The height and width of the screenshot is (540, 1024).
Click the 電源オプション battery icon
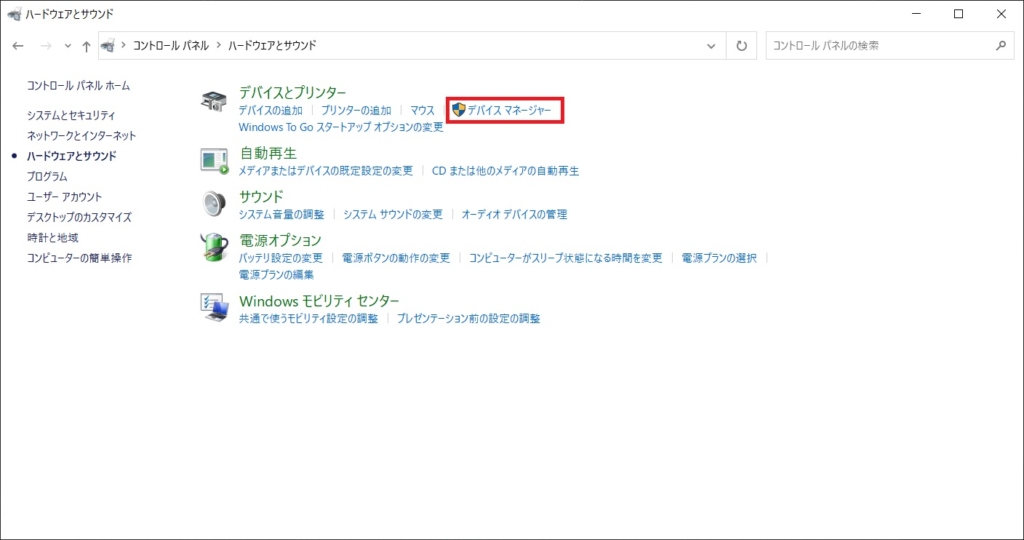pos(214,247)
